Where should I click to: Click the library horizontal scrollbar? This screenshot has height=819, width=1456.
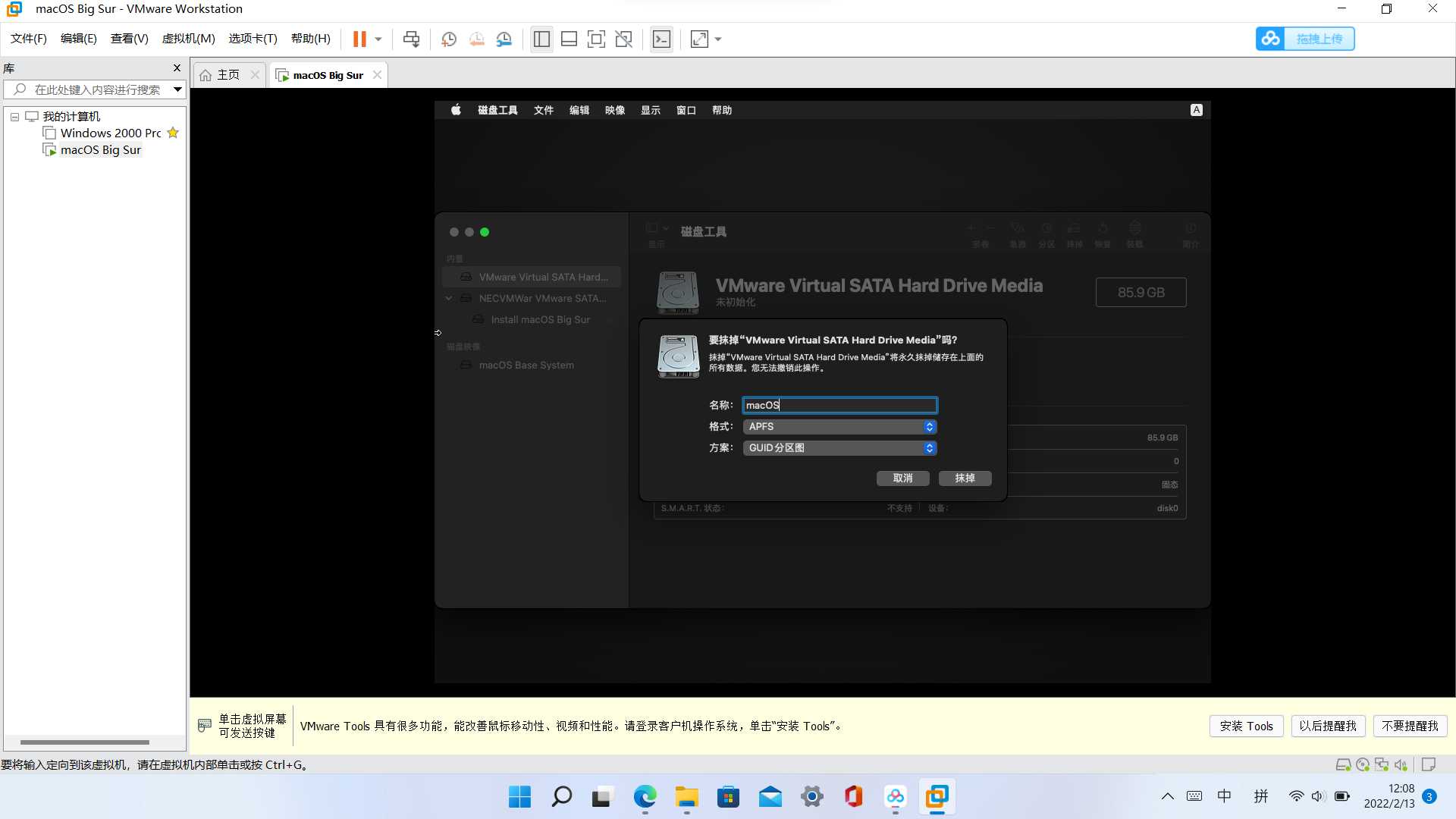point(85,742)
